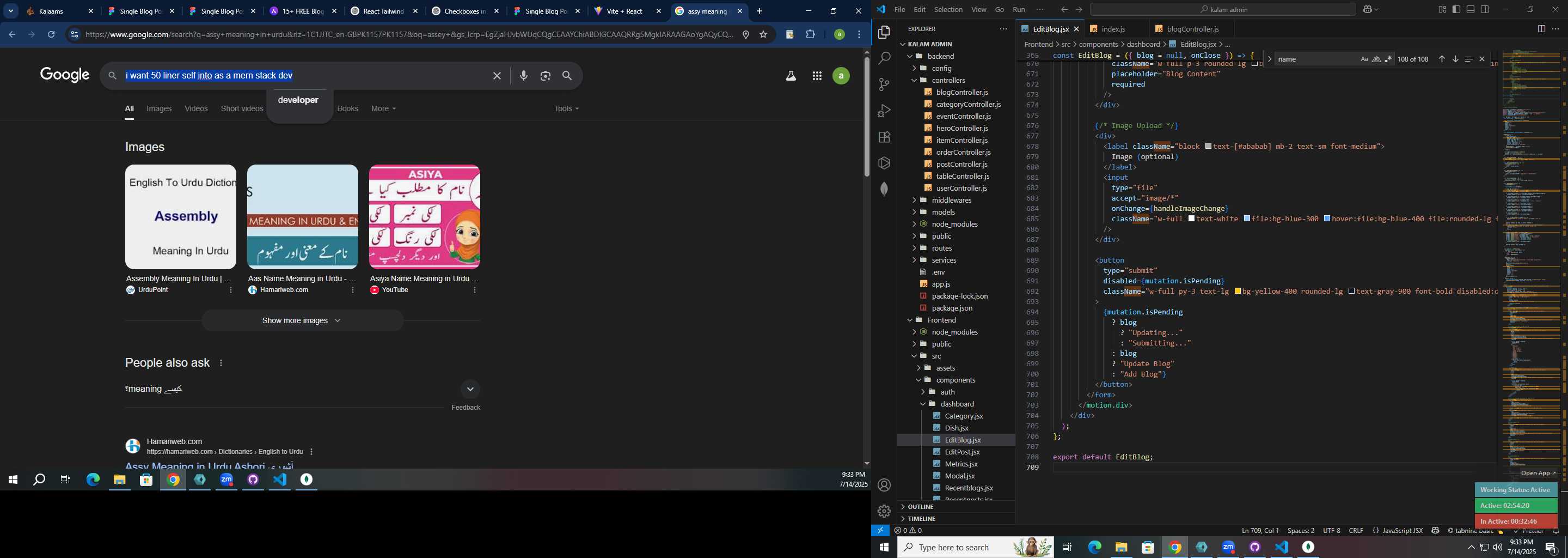Click the bg-blue-300 color swatch in code
The width and height of the screenshot is (1568, 558).
coord(1247,219)
